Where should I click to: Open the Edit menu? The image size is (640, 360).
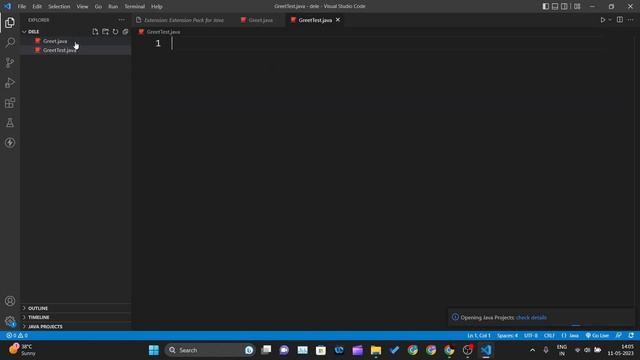(x=37, y=6)
